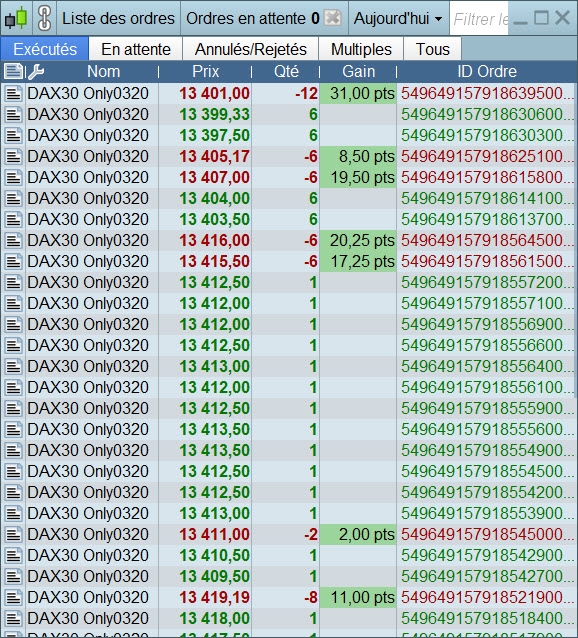578x638 pixels.
Task: Open details icon for order 13 415,50
Action: [13, 262]
